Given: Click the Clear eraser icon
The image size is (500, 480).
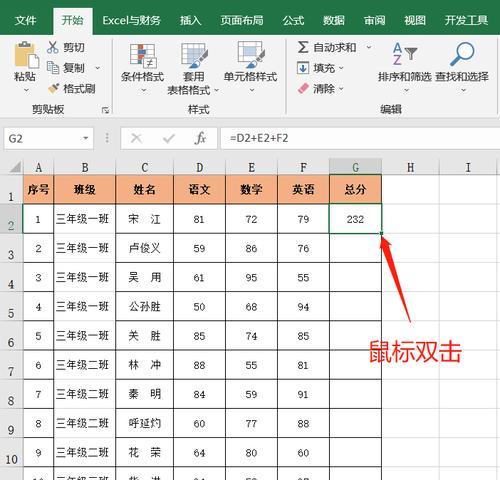Looking at the screenshot, I should pos(303,88).
